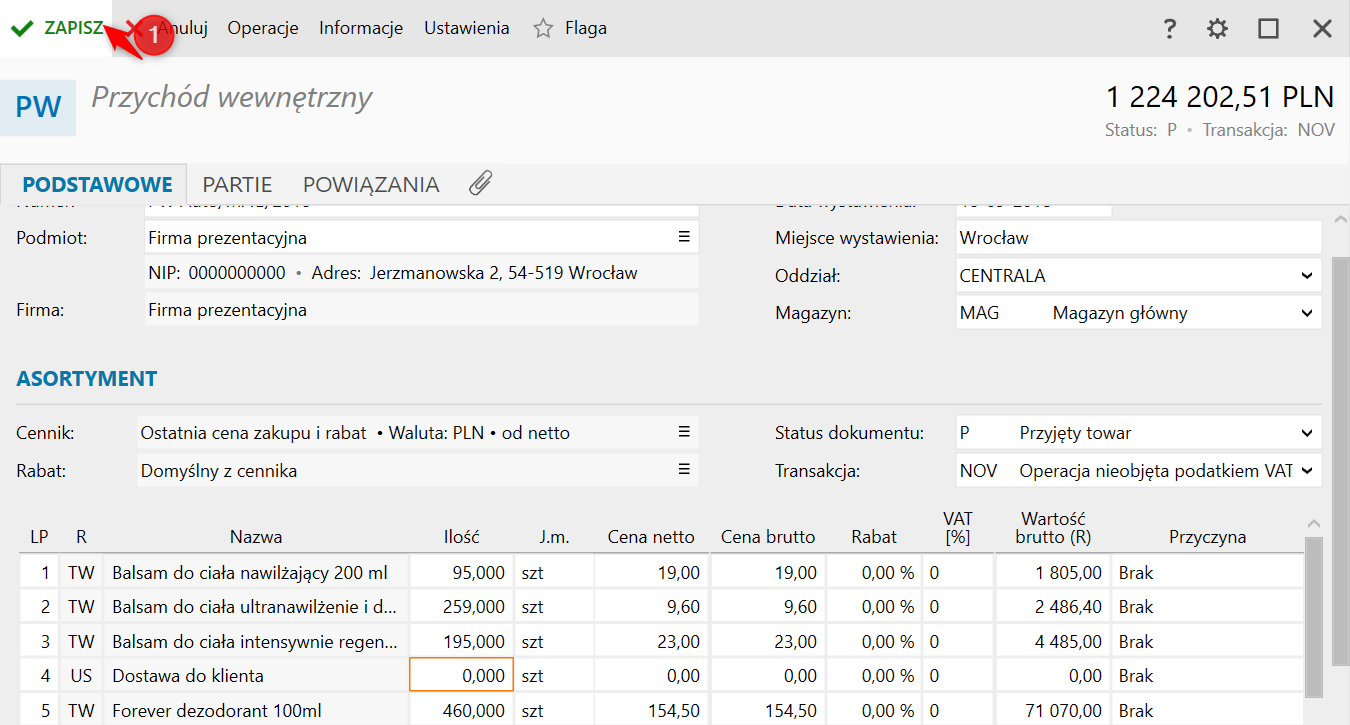Image resolution: width=1350 pixels, height=725 pixels.
Task: Click the J.m. column header
Action: point(553,537)
